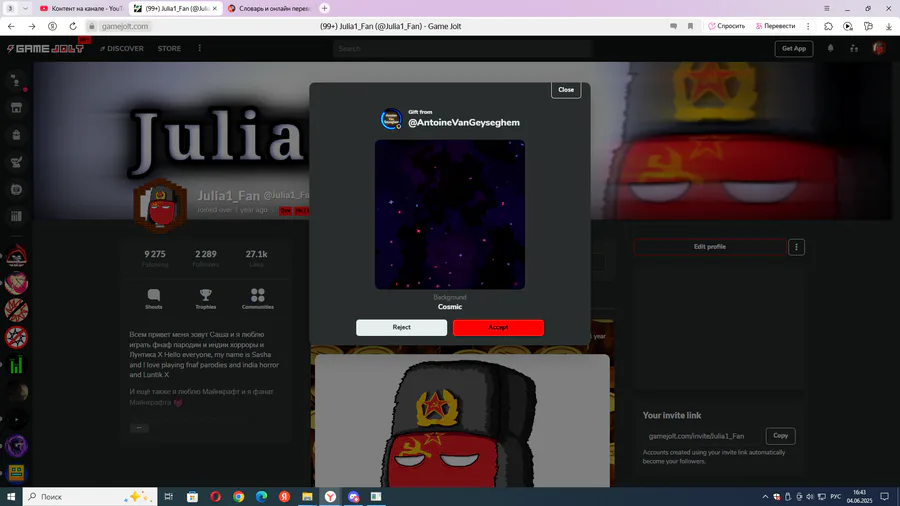Open the Game Jolt home logo
The height and width of the screenshot is (506, 900).
(x=46, y=49)
